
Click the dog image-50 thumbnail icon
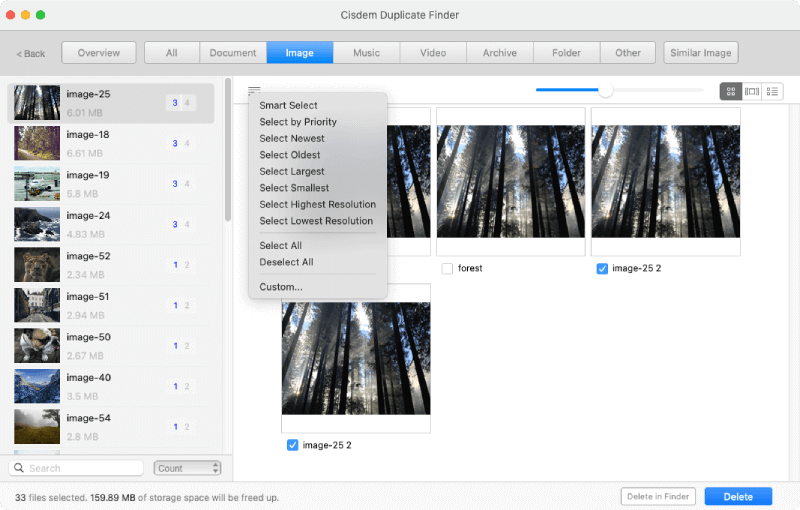point(37,346)
